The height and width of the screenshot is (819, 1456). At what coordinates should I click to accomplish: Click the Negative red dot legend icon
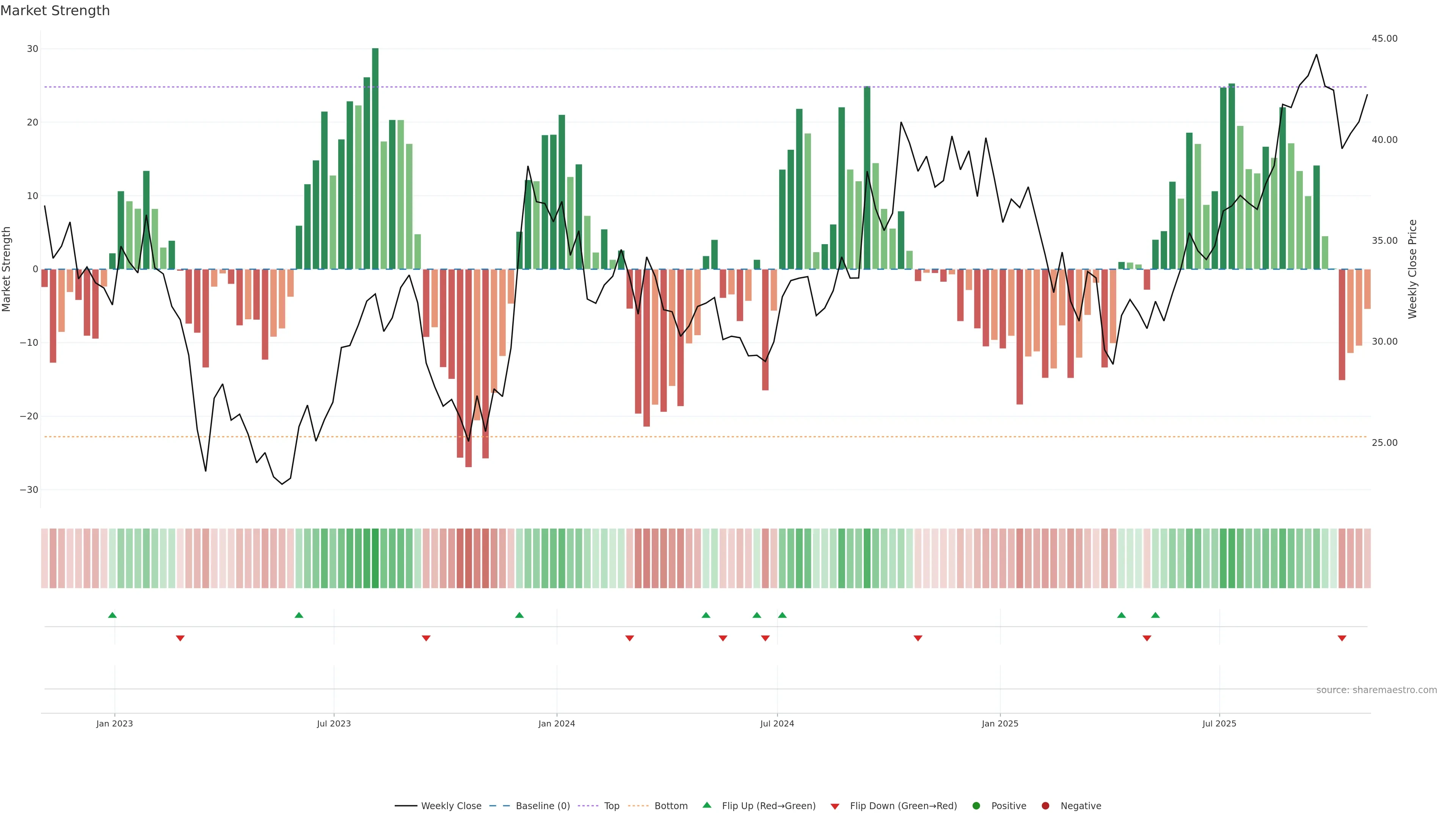[x=1045, y=806]
